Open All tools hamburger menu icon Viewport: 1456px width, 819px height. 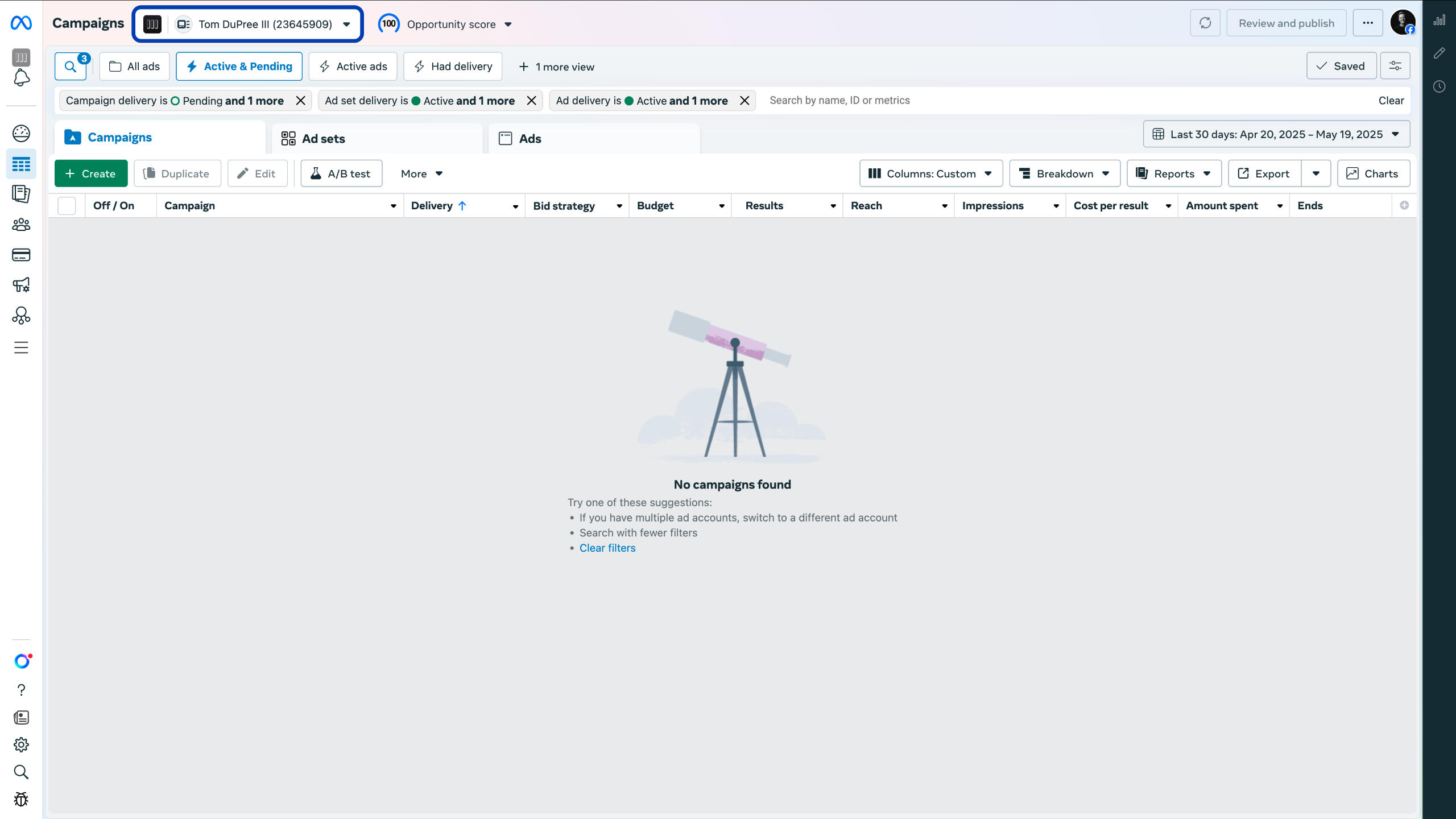tap(21, 348)
